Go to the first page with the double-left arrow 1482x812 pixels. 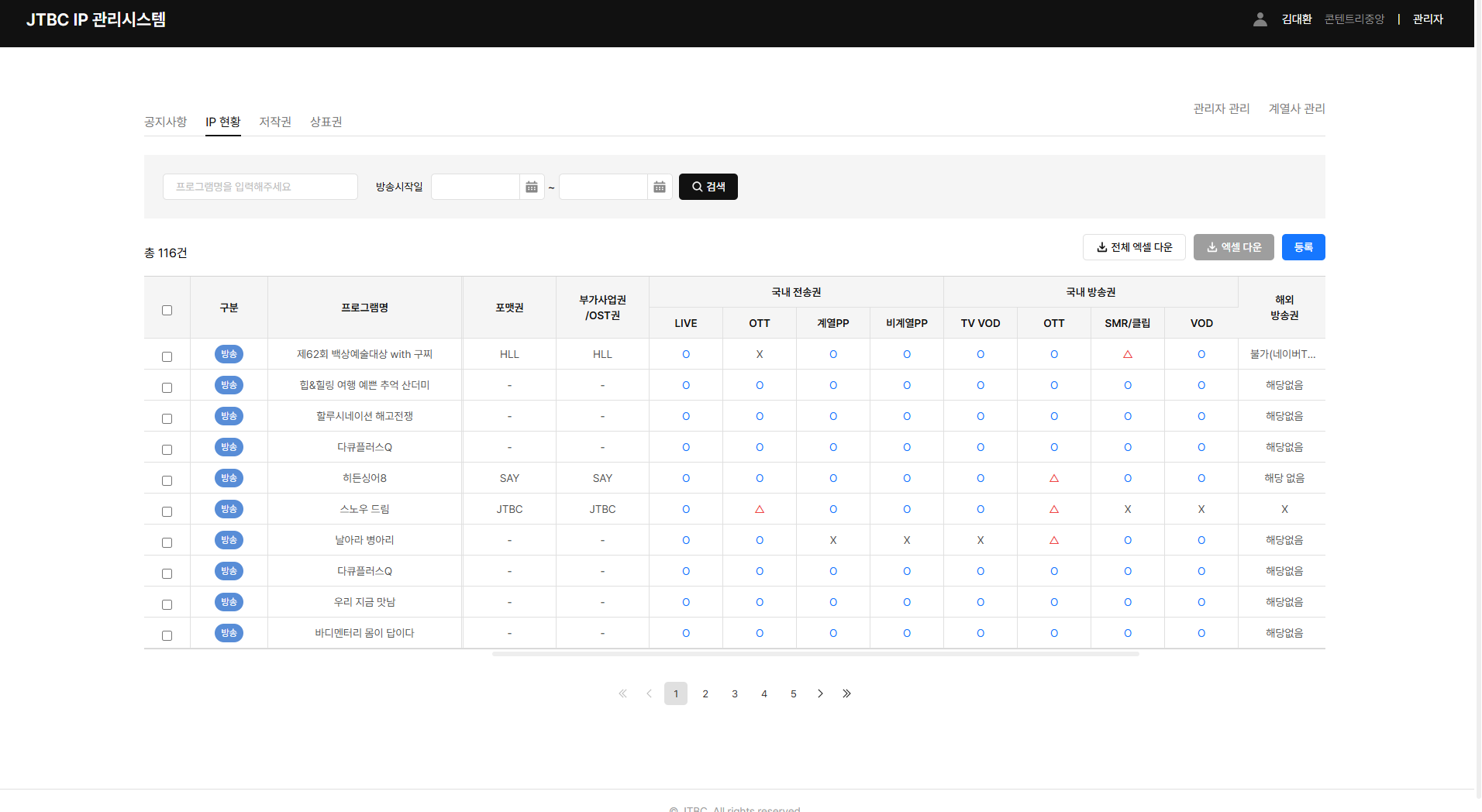coord(622,693)
